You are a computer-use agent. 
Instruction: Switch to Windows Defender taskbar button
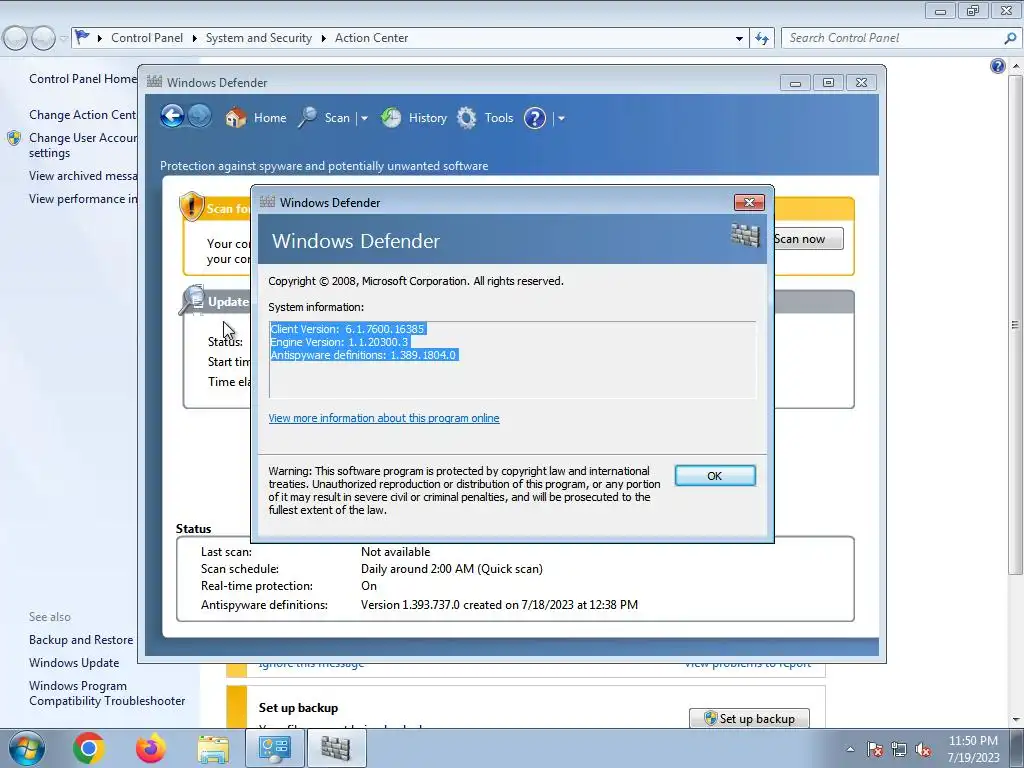point(336,748)
